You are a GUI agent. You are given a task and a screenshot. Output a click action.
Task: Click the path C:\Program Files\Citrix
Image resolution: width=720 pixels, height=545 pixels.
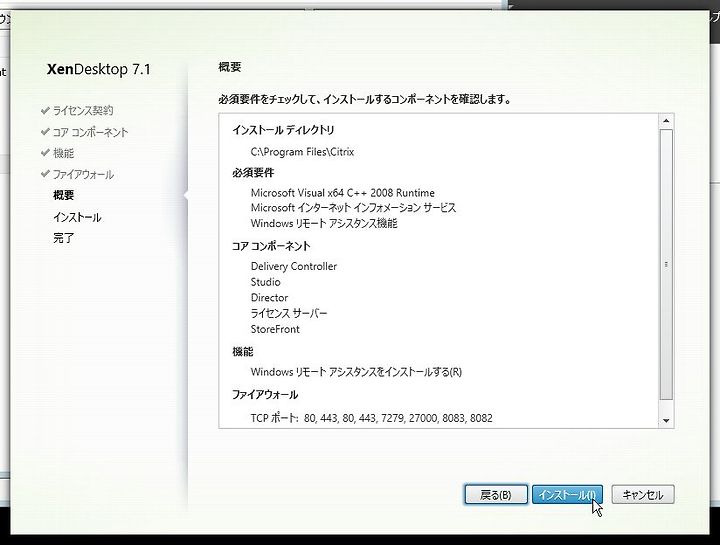302,152
